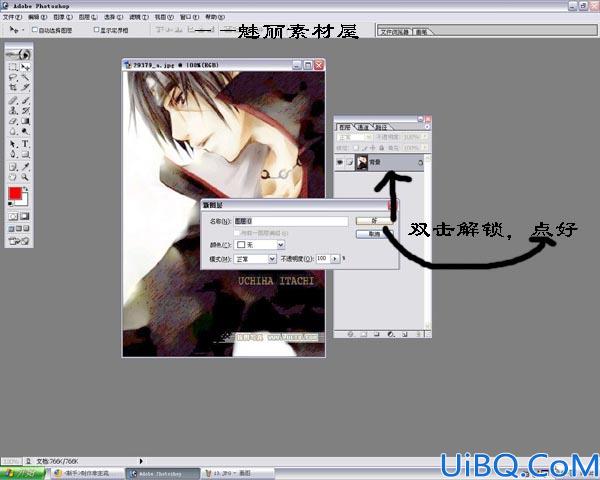This screenshot has height=480, width=600.
Task: Open the fill dropdown in Layers panel
Action: point(424,147)
